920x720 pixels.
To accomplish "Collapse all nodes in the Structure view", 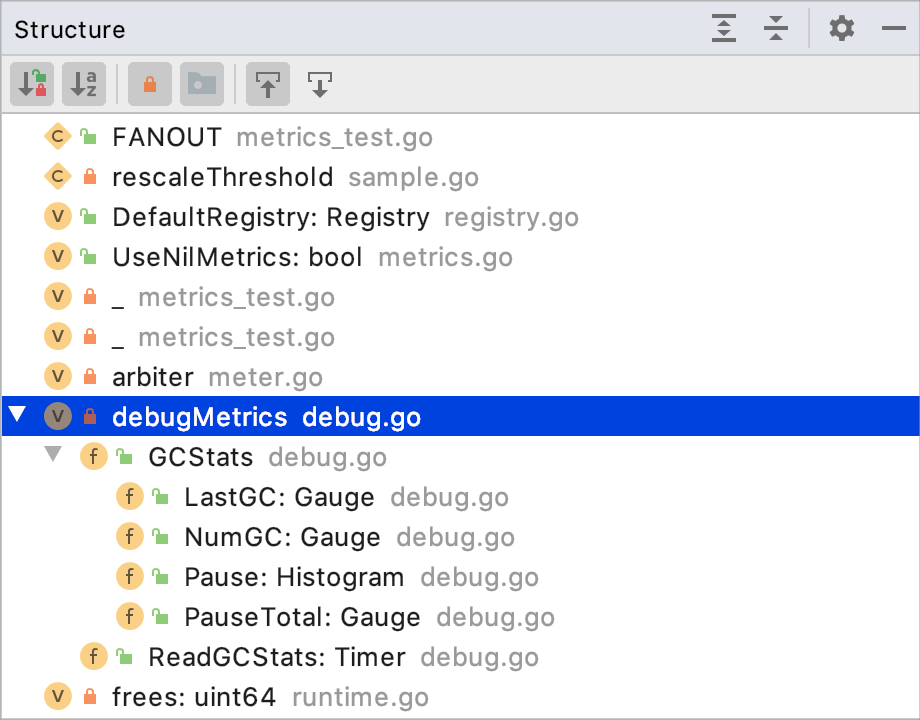I will click(776, 29).
